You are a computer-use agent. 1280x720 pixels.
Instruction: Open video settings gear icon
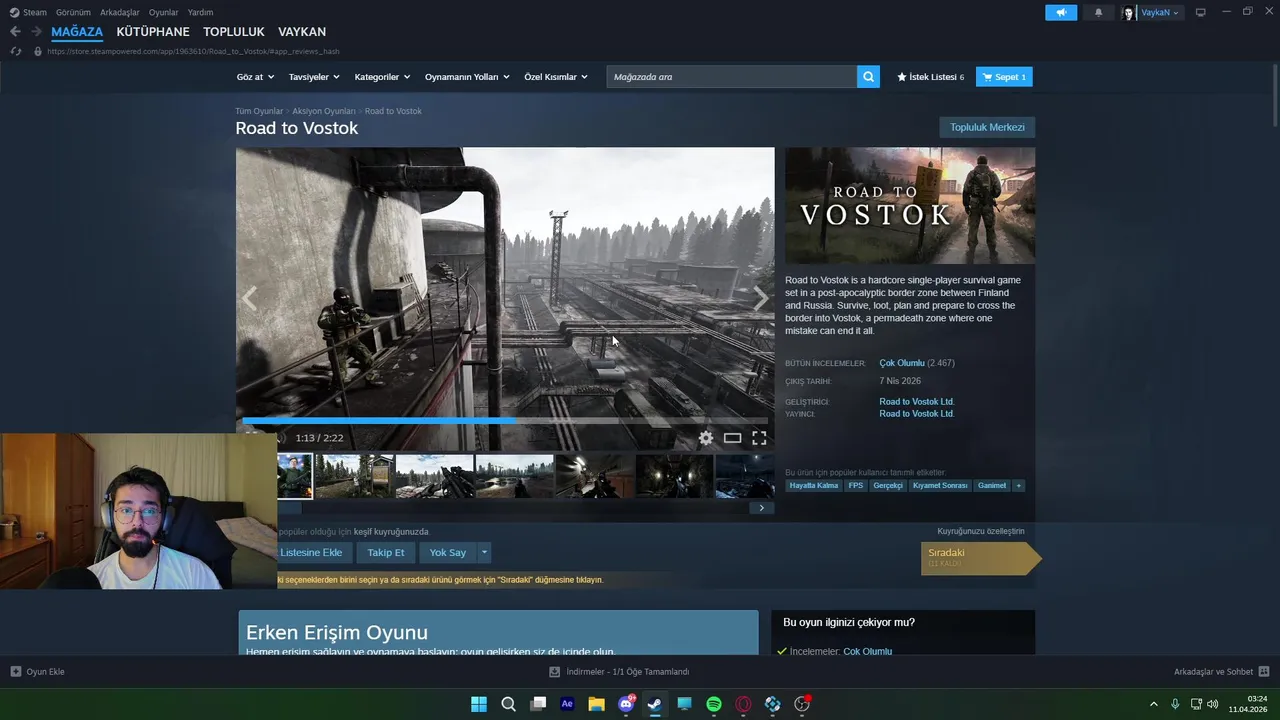coord(706,438)
